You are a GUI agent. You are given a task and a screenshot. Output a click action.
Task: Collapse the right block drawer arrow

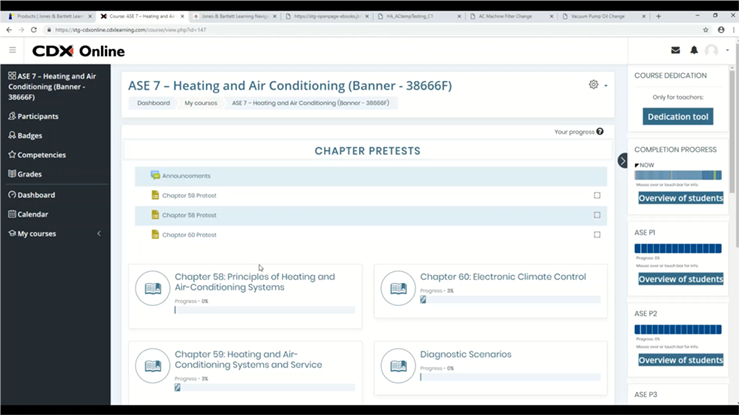623,161
